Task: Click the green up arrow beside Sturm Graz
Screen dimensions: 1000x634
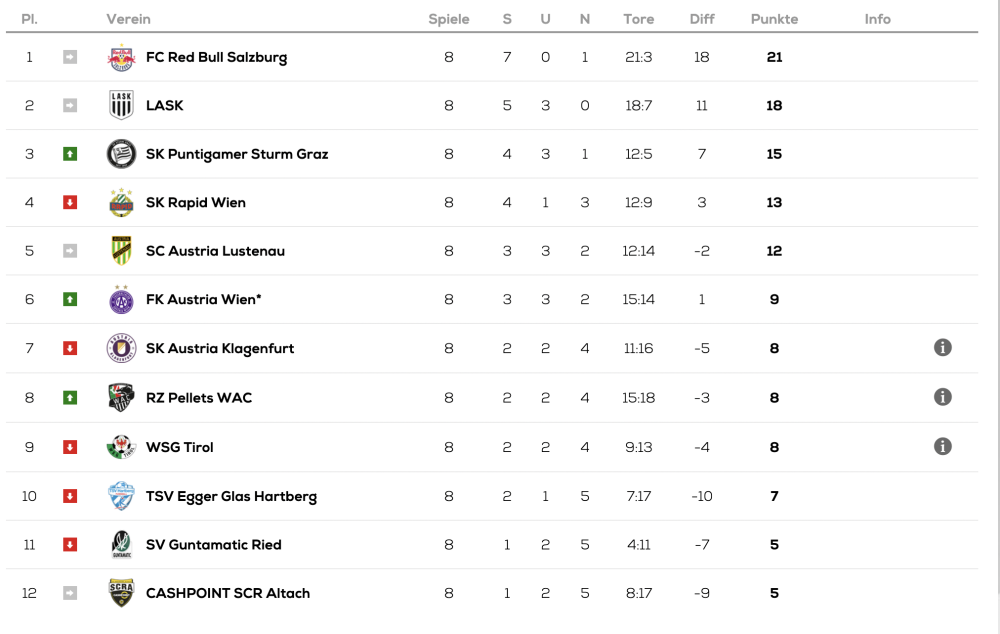Action: pyautogui.click(x=70, y=154)
